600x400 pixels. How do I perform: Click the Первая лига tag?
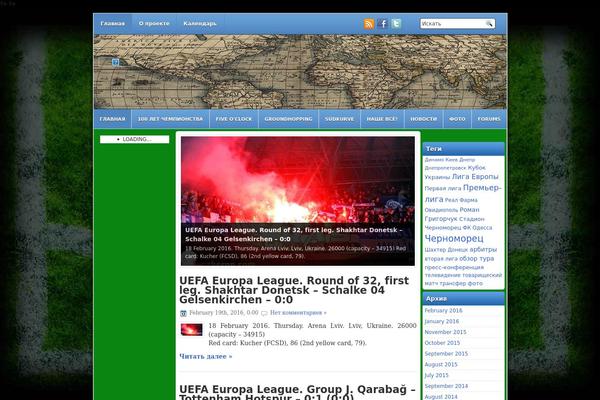tap(443, 188)
